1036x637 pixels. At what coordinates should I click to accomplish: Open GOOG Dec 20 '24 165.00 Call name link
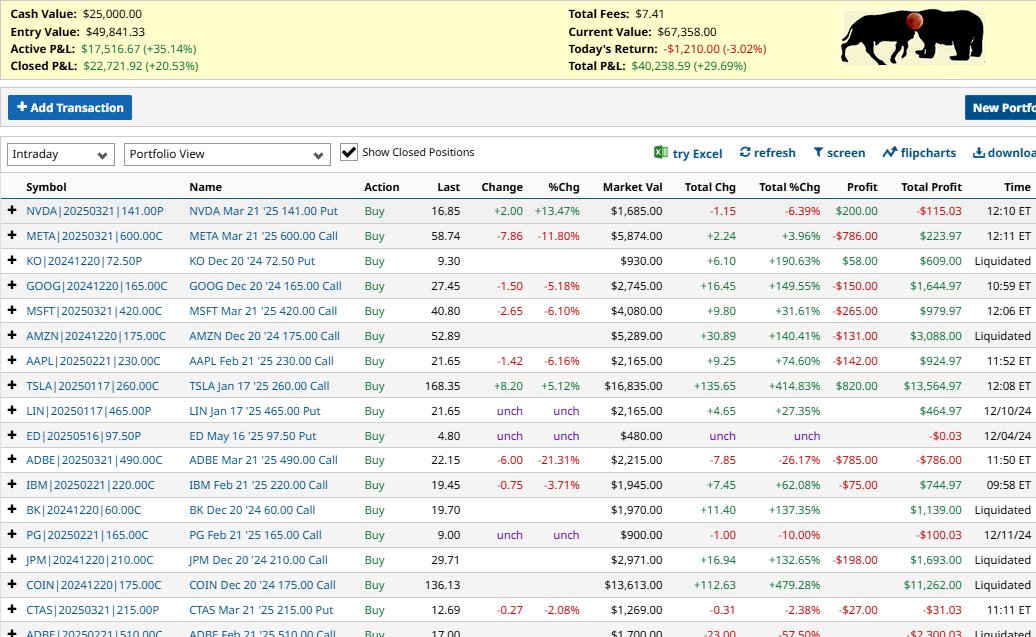pos(265,286)
